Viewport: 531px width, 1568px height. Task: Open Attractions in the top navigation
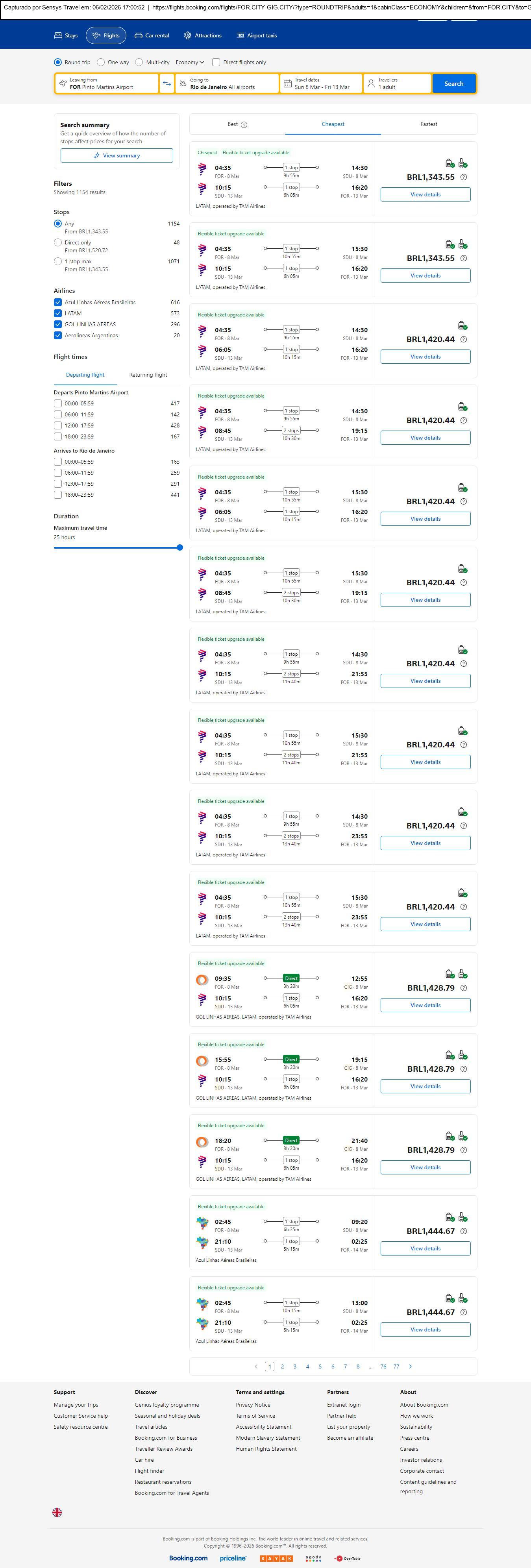[203, 36]
